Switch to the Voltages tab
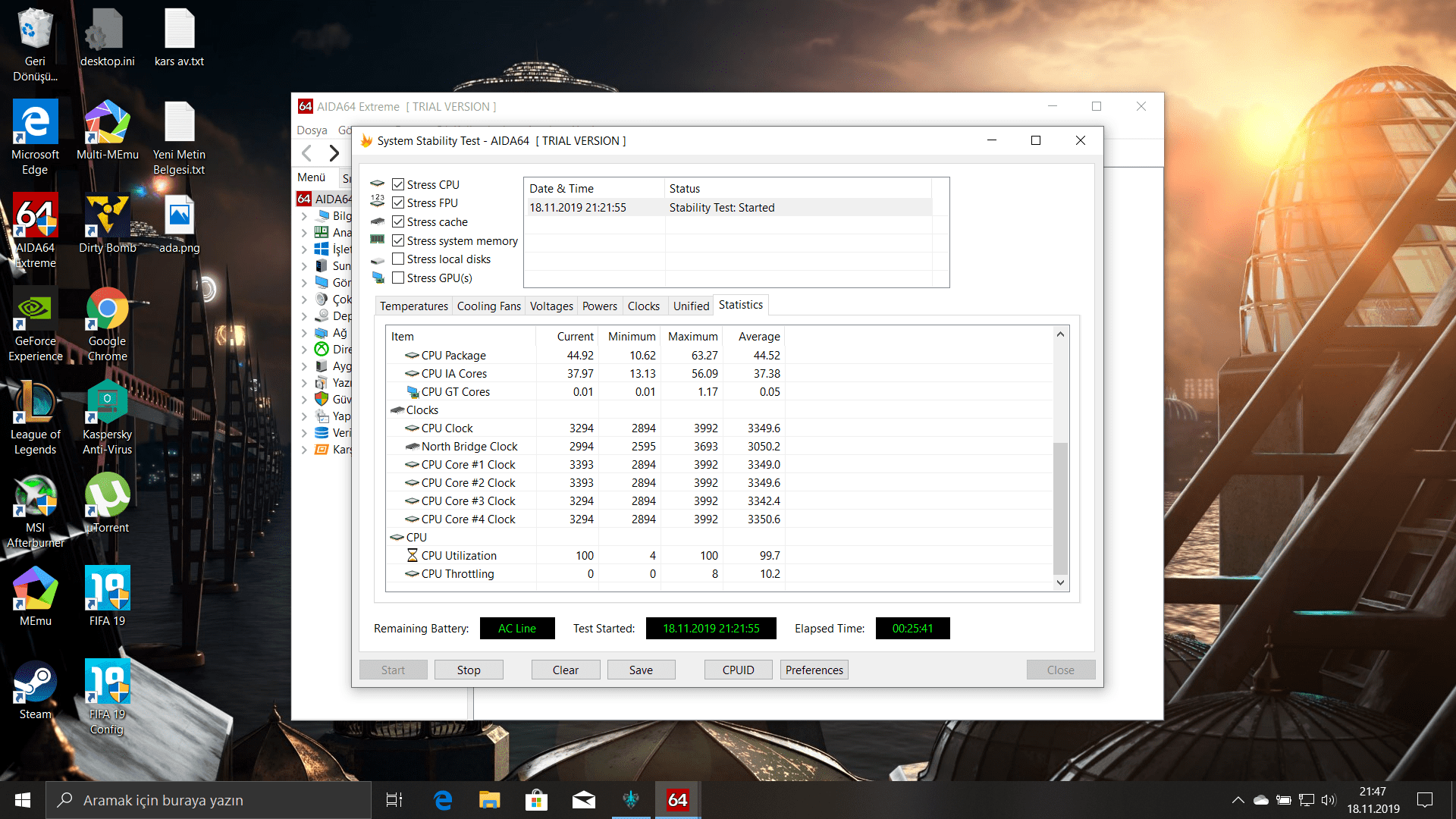Image resolution: width=1456 pixels, height=819 pixels. coord(551,306)
